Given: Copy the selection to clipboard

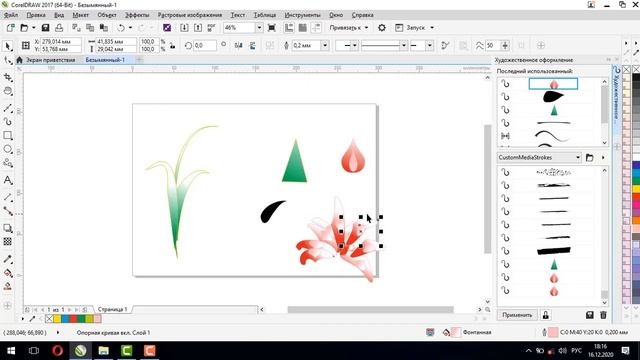Looking at the screenshot, I should pos(90,28).
